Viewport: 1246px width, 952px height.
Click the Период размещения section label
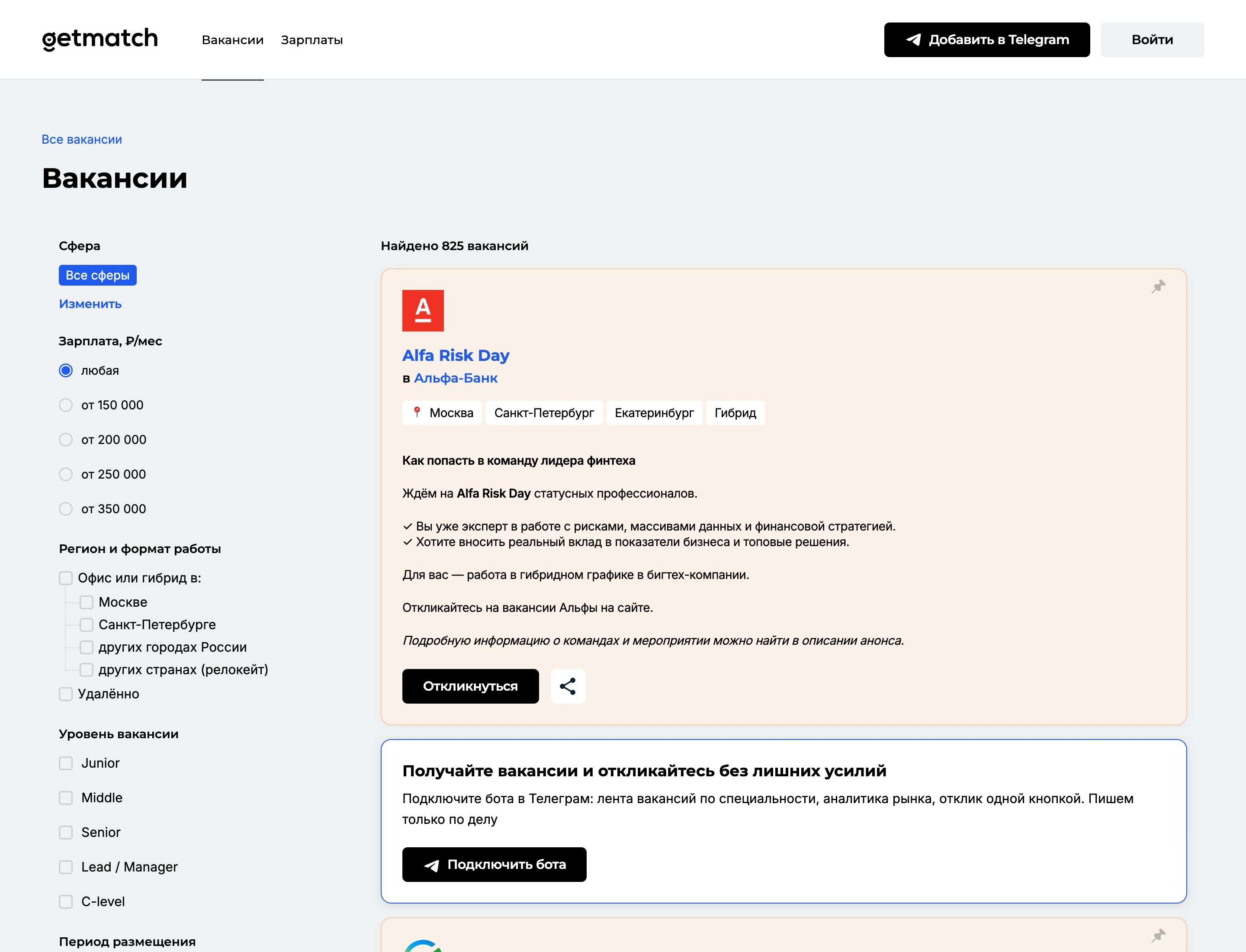tap(128, 942)
